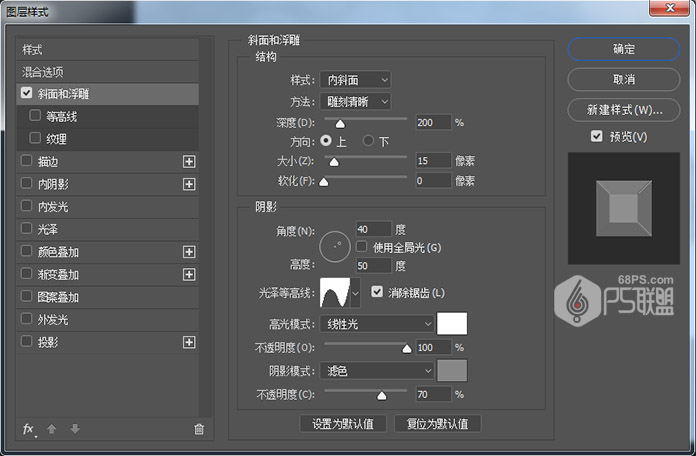The height and width of the screenshot is (456, 696).
Task: Enable the 内阴影 checkbox
Action: (x=27, y=183)
